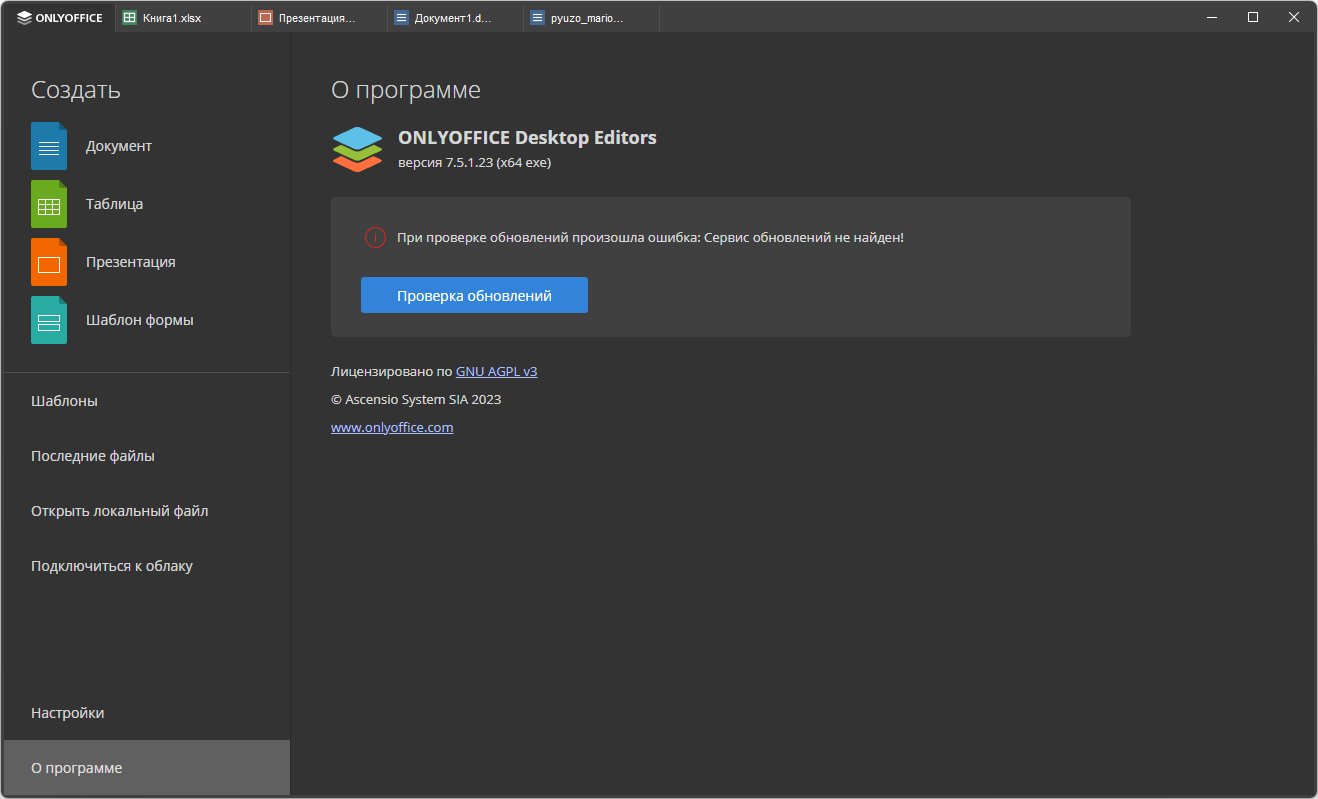Viewport: 1318px width, 799px height.
Task: Click the teal Form template icon
Action: tap(49, 320)
